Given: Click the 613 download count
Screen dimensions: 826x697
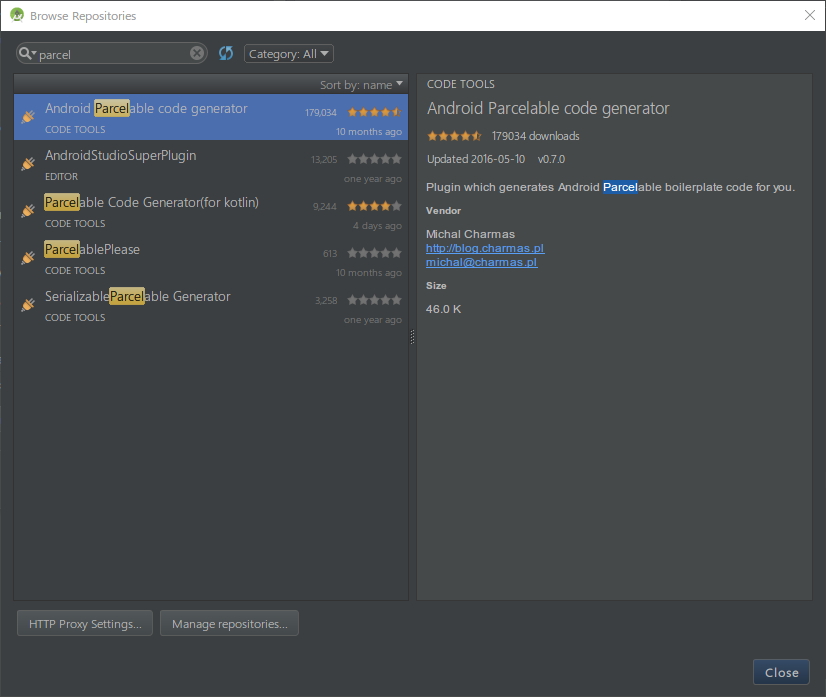Looking at the screenshot, I should pos(330,254).
